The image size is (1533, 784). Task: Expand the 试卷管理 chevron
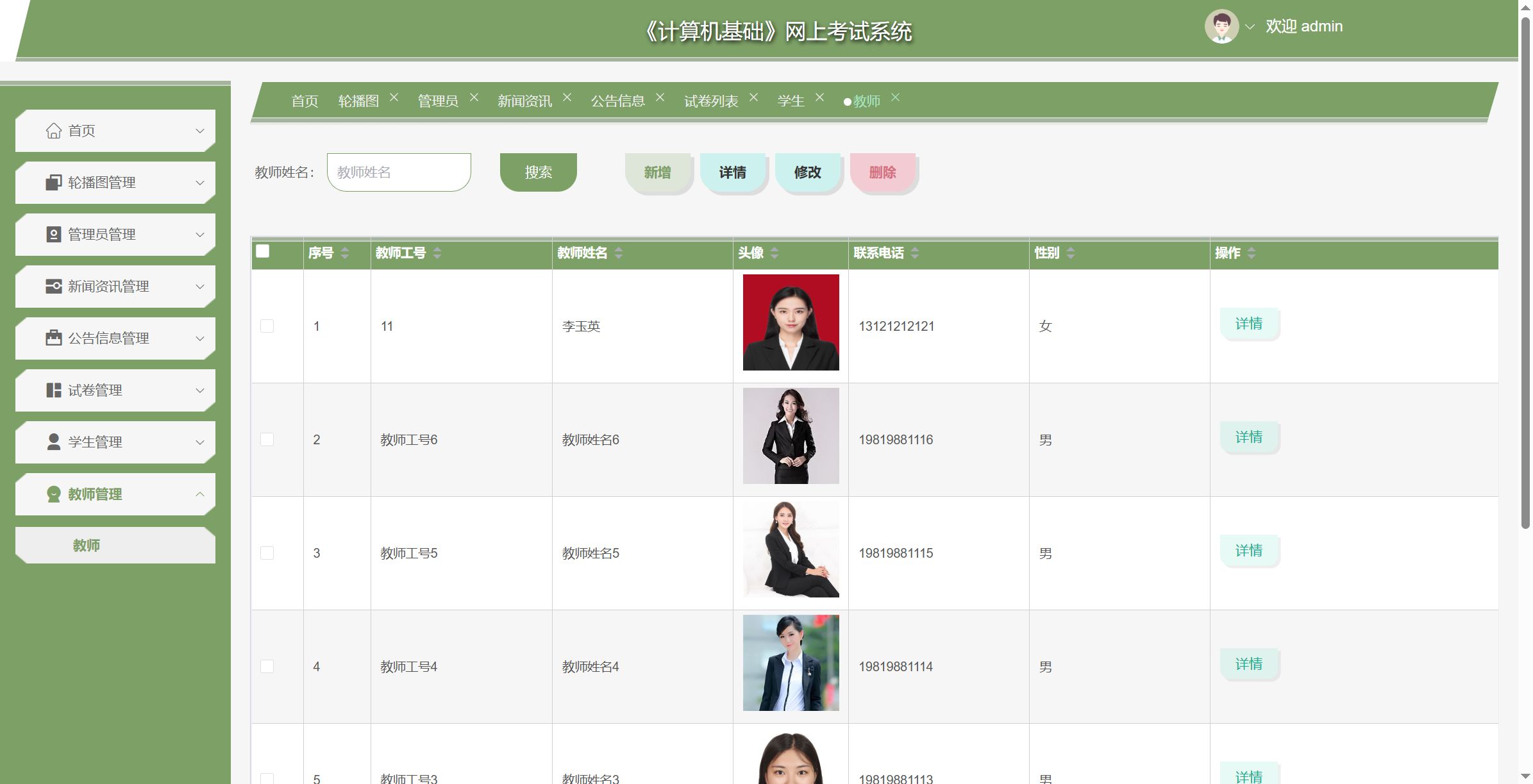point(200,390)
